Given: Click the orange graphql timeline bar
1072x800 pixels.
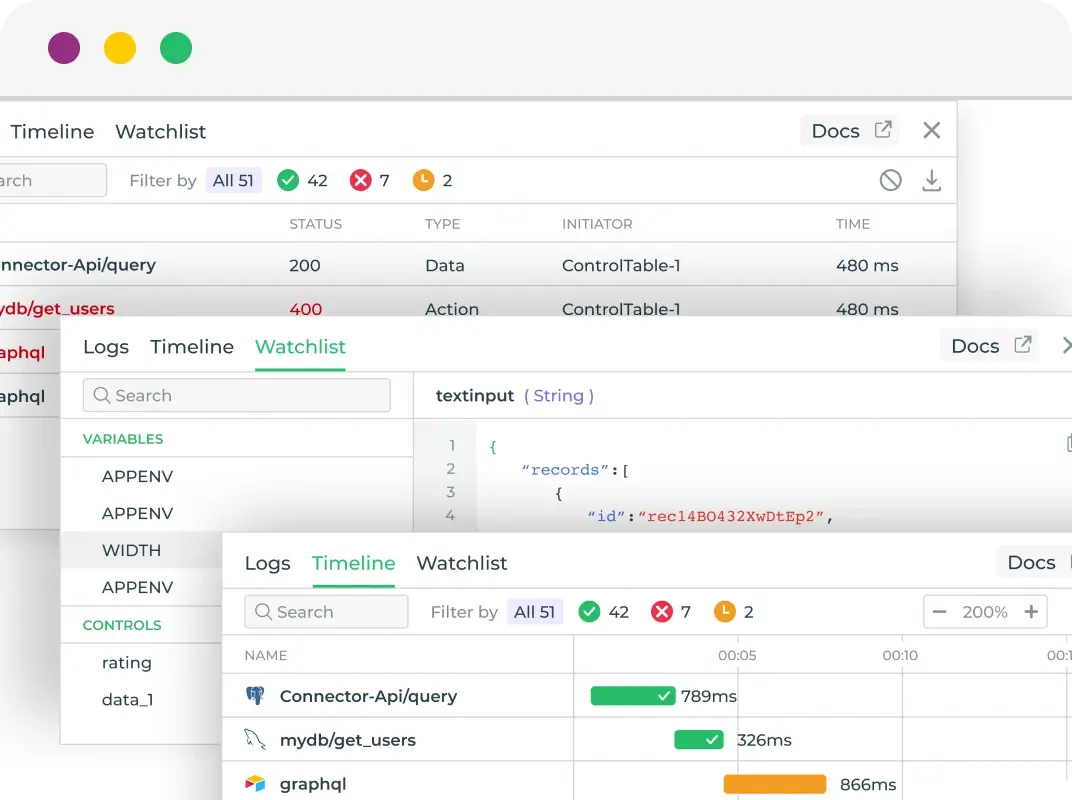Looking at the screenshot, I should pyautogui.click(x=775, y=784).
